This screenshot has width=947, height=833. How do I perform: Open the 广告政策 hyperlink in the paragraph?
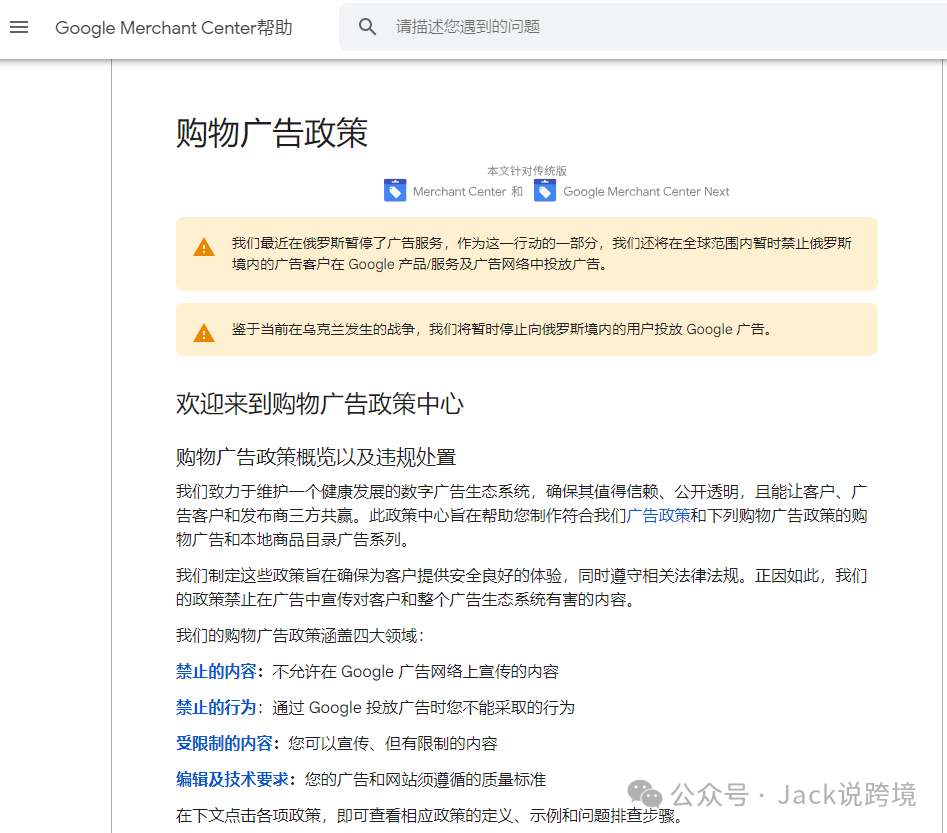tap(658, 516)
